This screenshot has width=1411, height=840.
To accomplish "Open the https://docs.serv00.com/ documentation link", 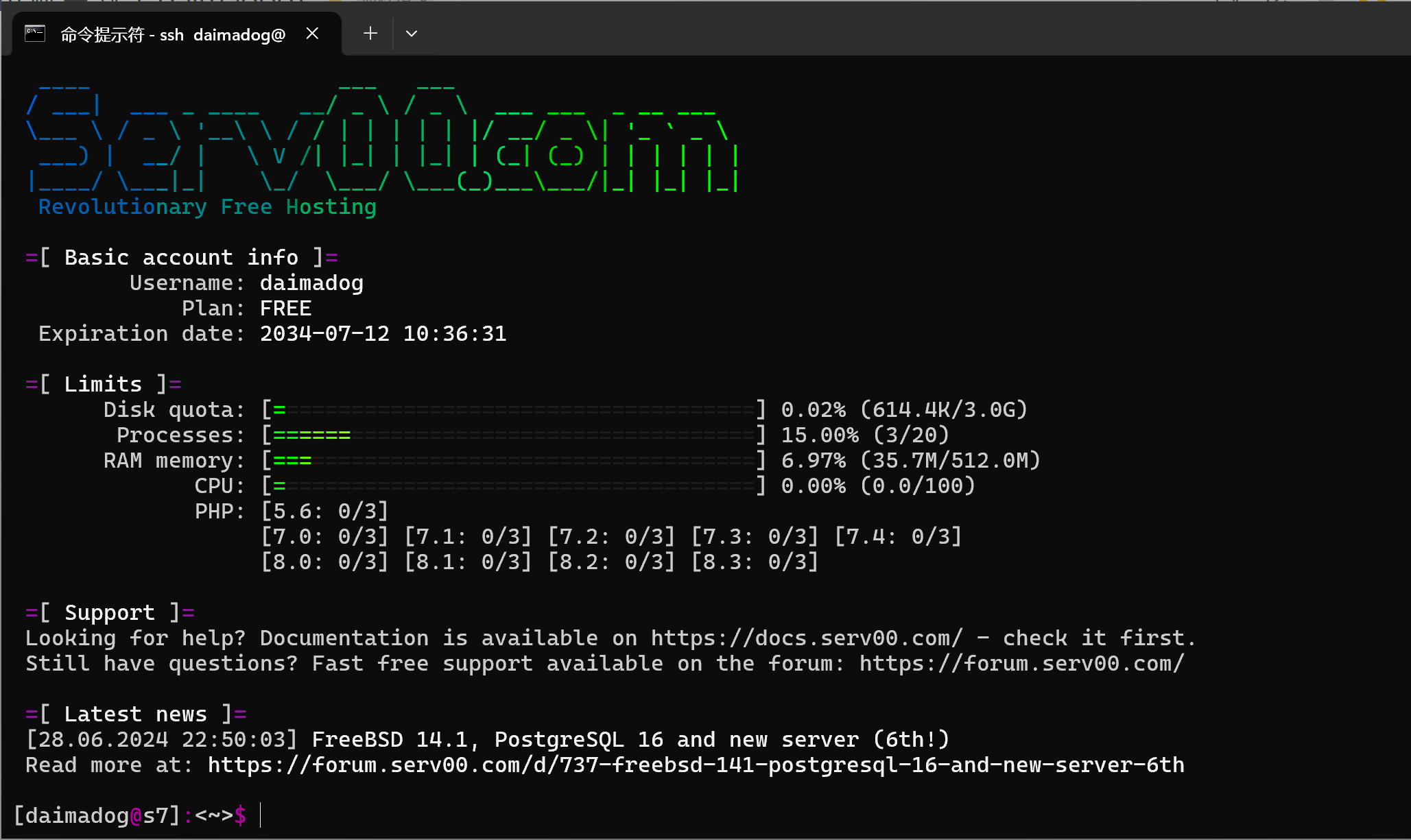I will [x=807, y=638].
